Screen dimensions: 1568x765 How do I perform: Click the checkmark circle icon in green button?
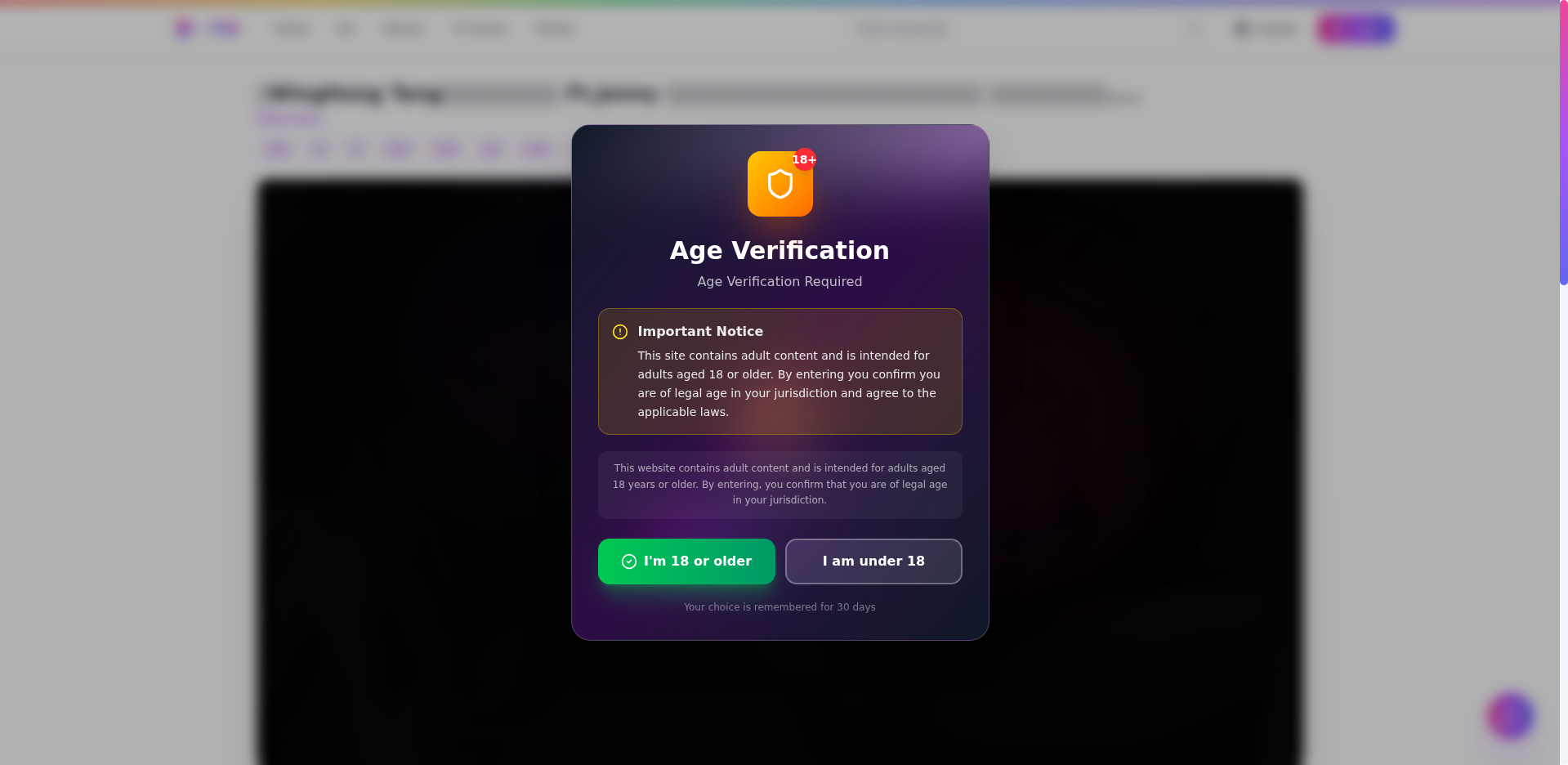[629, 561]
